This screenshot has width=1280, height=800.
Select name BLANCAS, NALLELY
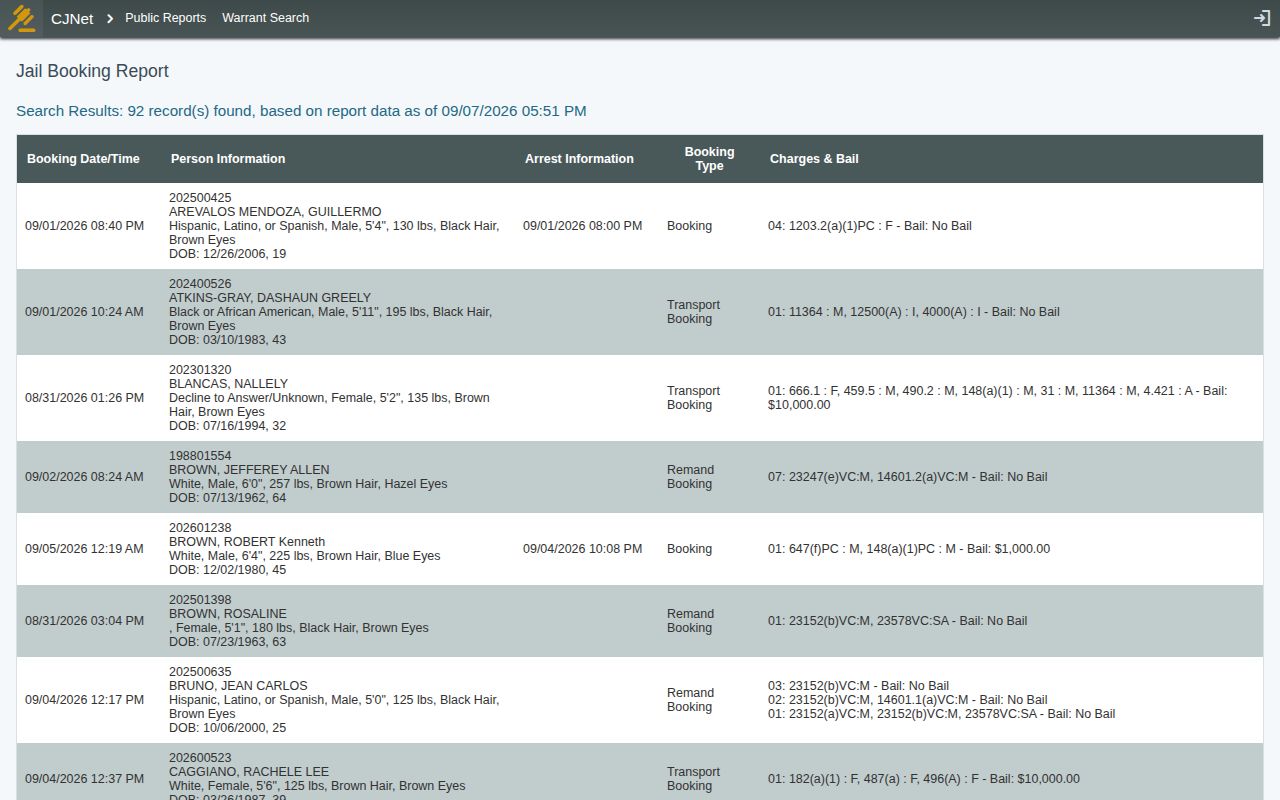(x=228, y=384)
